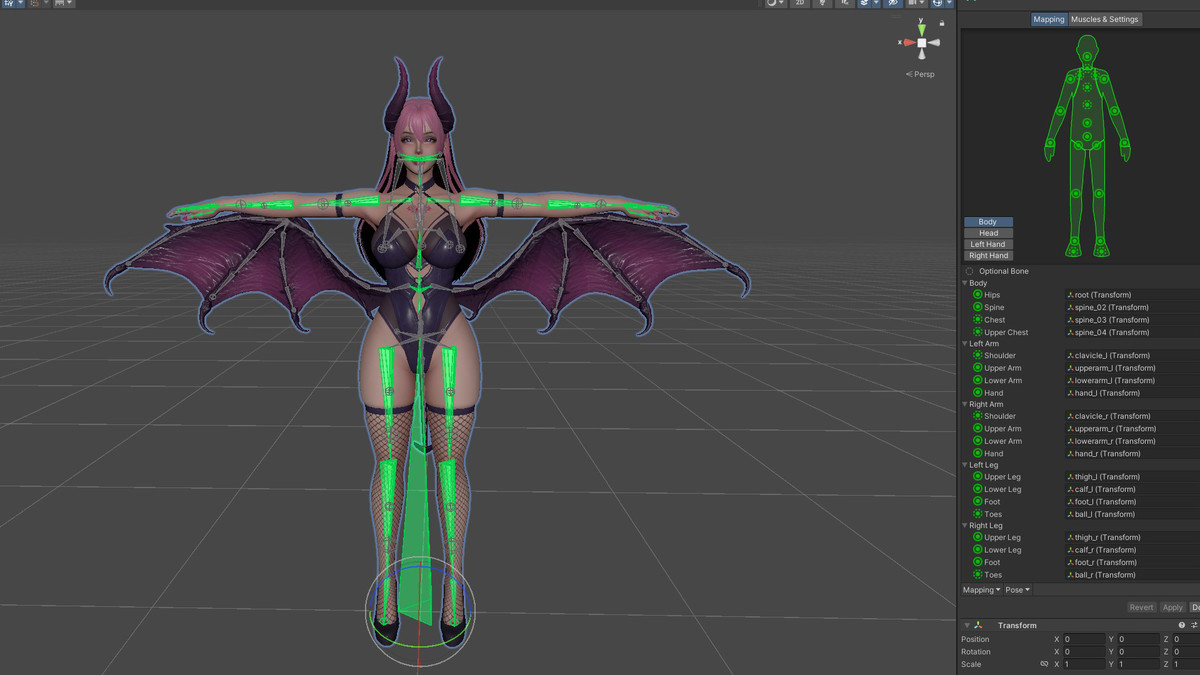Open the Mapping dropdown below bone list
1200x675 pixels.
click(x=981, y=590)
